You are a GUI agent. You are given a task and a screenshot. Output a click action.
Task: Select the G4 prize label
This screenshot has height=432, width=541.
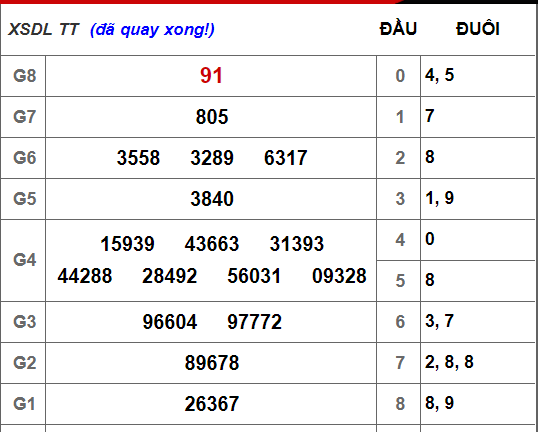pos(24,260)
